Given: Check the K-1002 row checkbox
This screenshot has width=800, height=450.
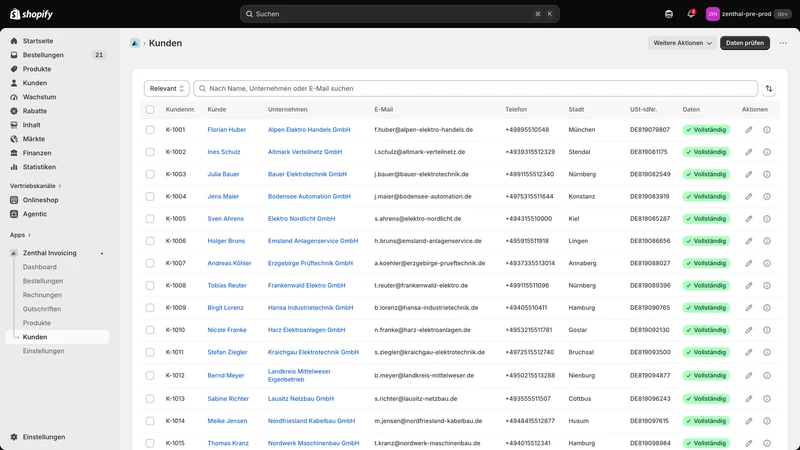Looking at the screenshot, I should point(150,152).
